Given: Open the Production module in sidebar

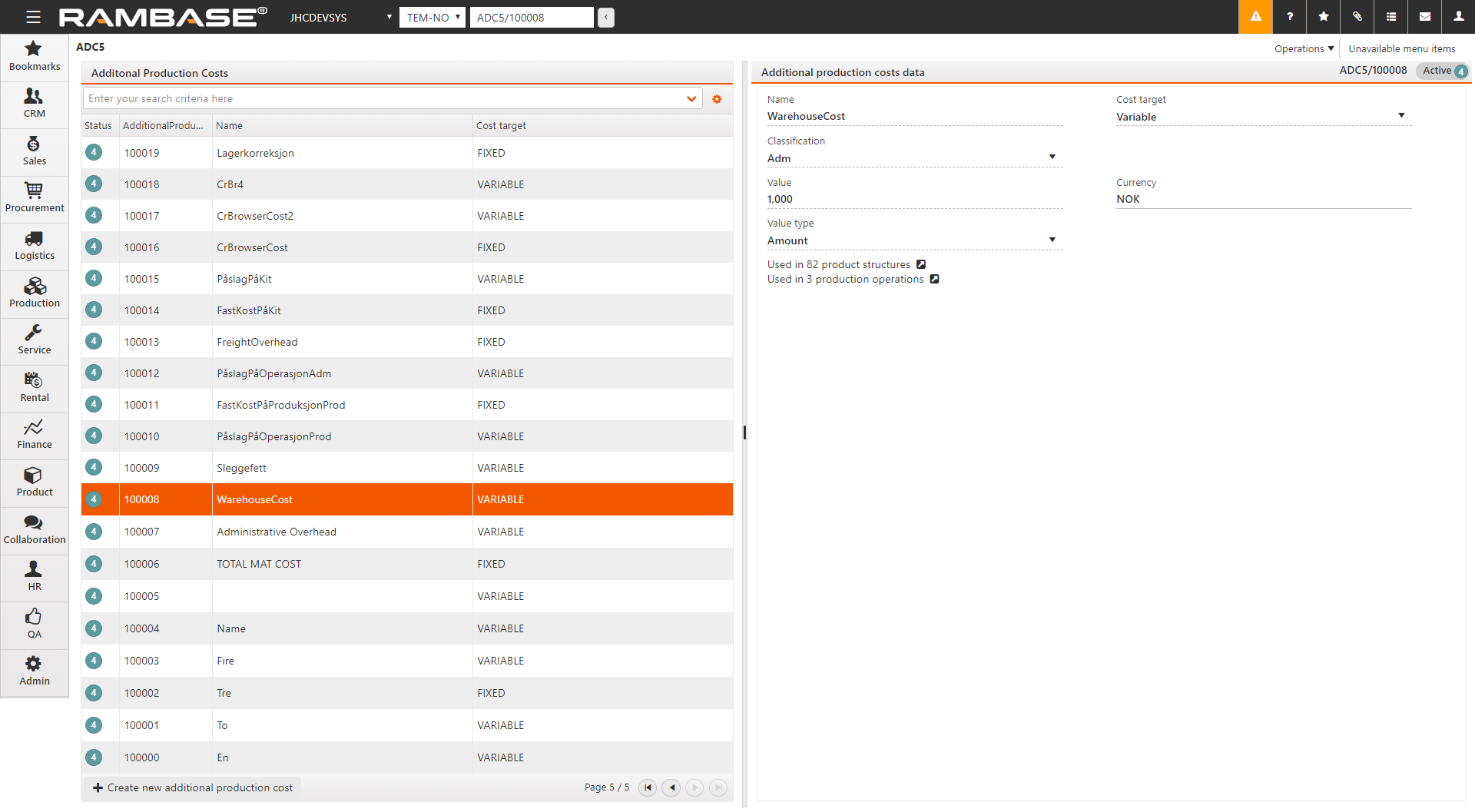Looking at the screenshot, I should 35,293.
